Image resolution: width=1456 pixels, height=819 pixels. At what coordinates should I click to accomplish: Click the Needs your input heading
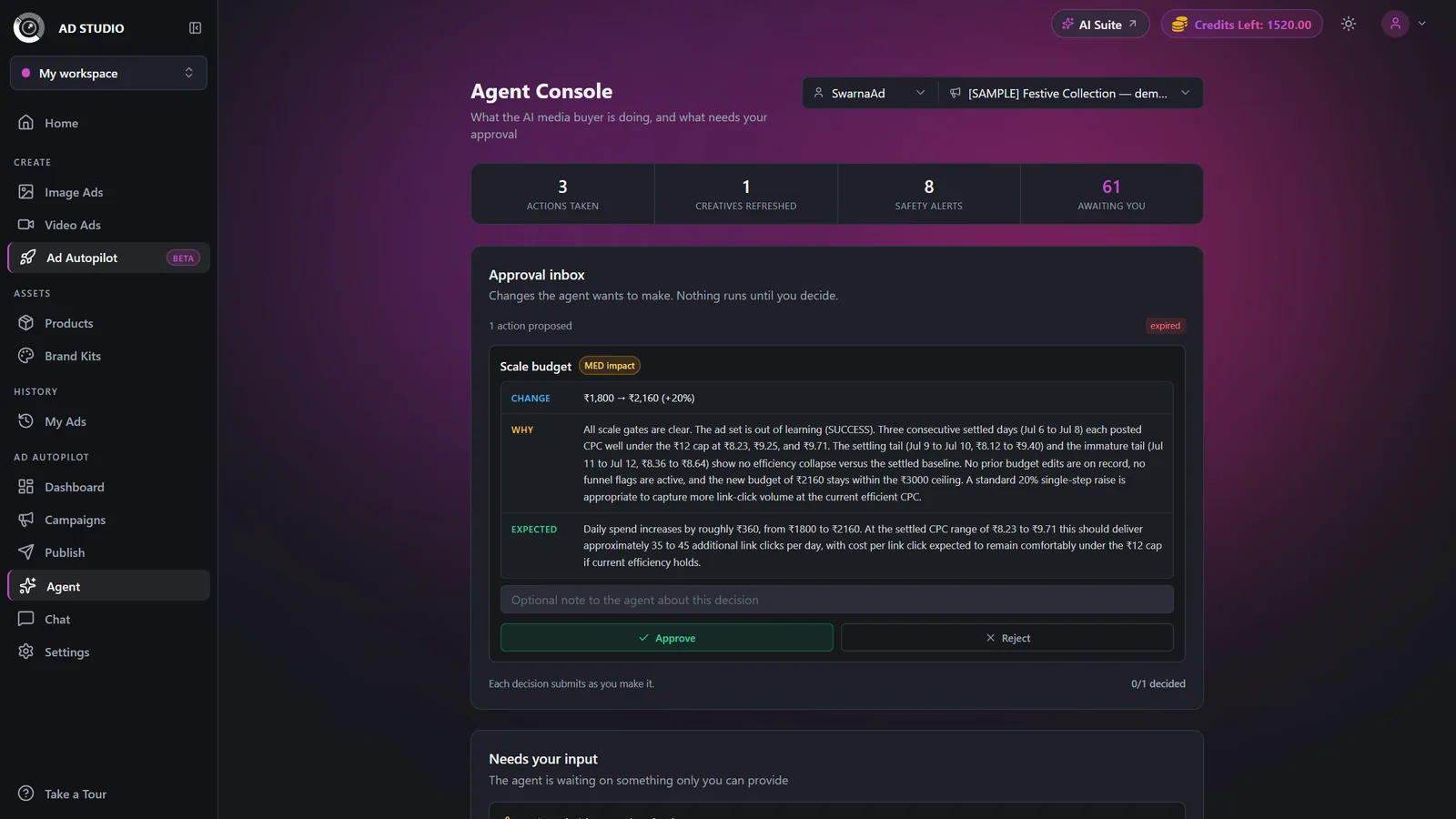click(x=543, y=759)
